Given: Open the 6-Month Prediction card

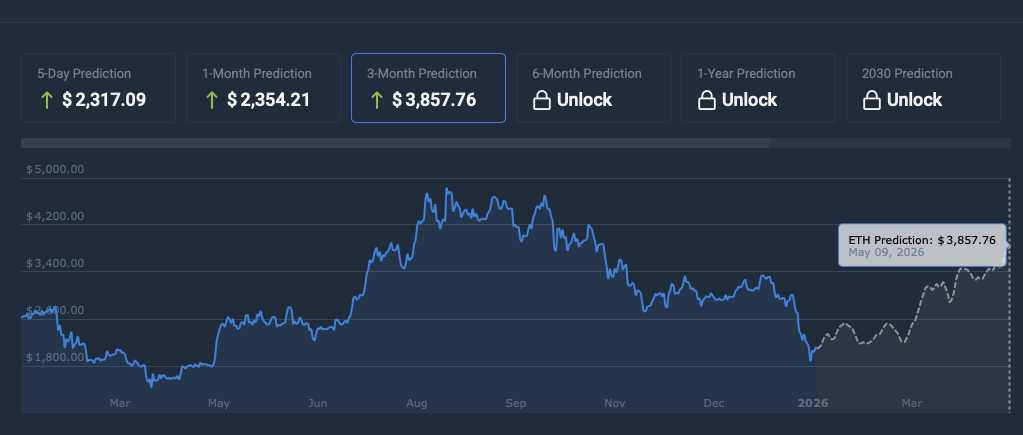Looking at the screenshot, I should (594, 88).
